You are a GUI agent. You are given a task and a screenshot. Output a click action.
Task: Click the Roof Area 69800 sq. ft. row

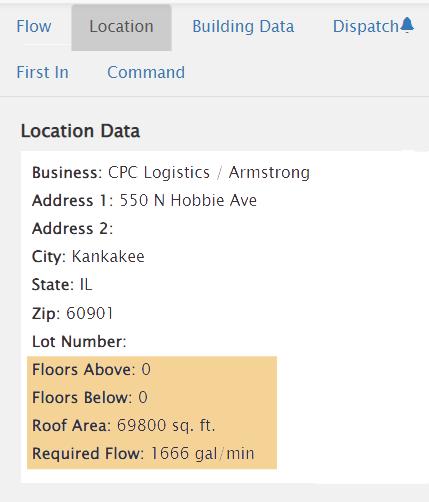pyautogui.click(x=152, y=426)
